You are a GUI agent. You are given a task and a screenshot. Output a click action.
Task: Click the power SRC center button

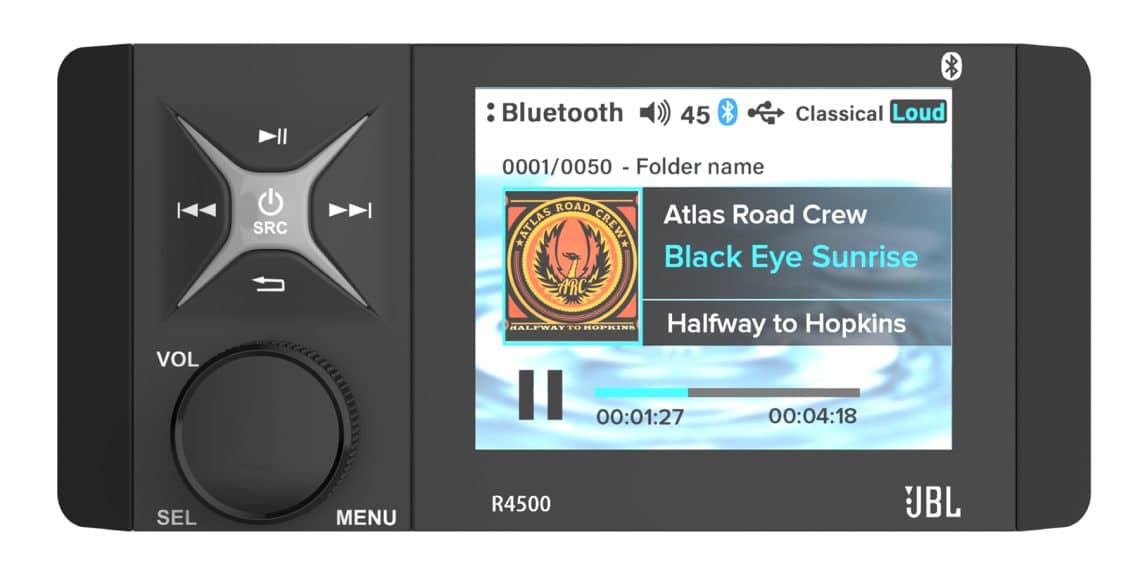(x=270, y=211)
